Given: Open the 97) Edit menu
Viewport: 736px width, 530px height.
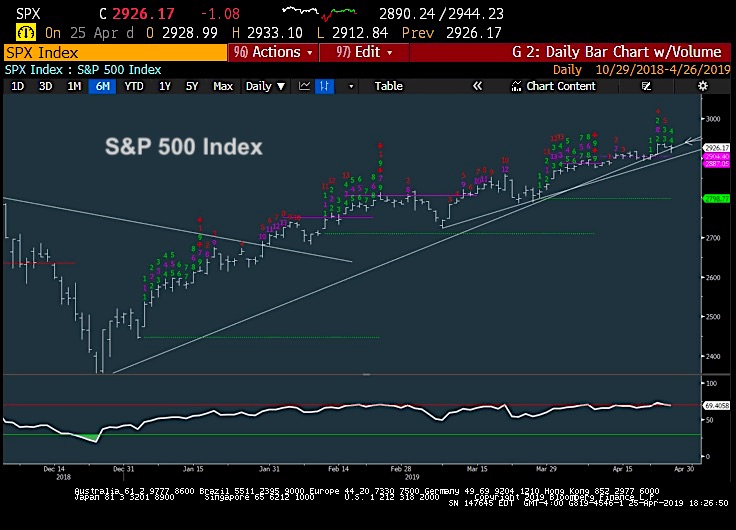Looking at the screenshot, I should coord(364,52).
